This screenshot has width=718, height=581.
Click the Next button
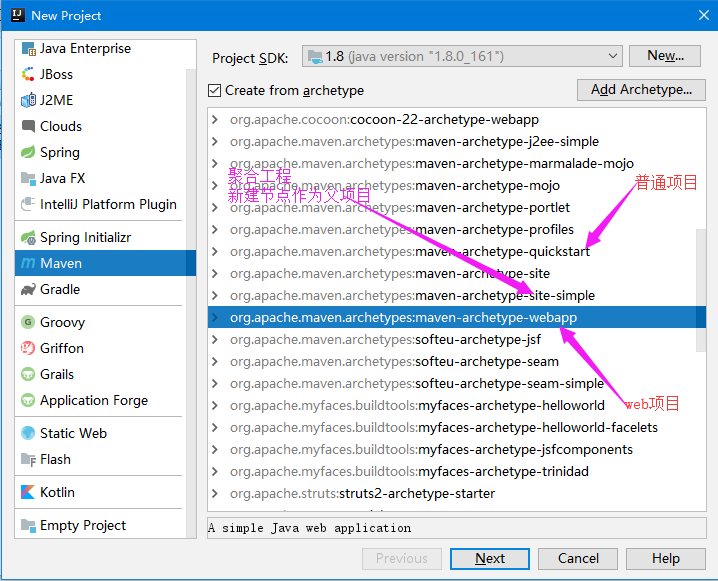[490, 559]
